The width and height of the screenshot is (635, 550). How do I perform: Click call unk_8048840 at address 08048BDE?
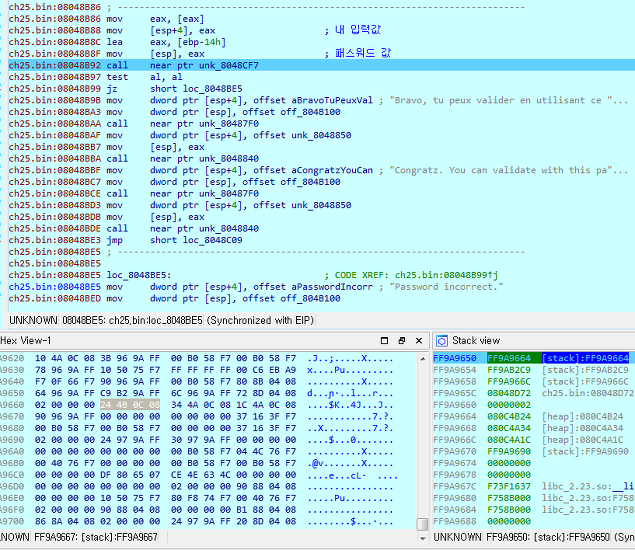(182, 228)
